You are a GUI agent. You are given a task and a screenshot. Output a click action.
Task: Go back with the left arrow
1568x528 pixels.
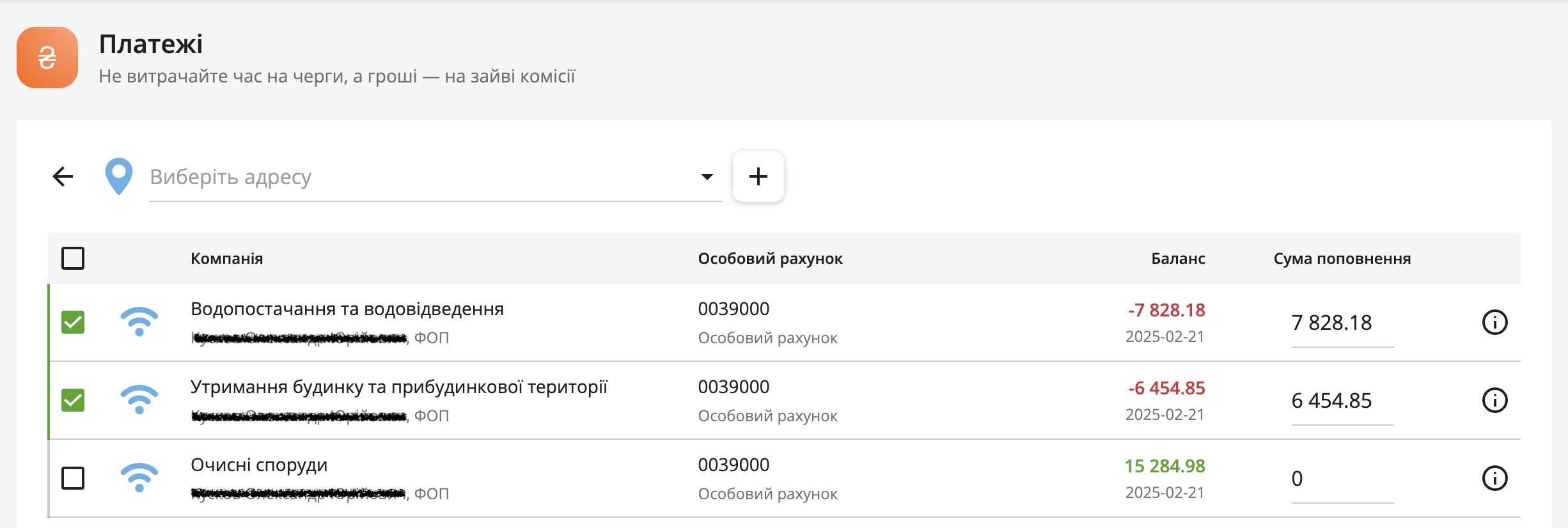pos(63,176)
